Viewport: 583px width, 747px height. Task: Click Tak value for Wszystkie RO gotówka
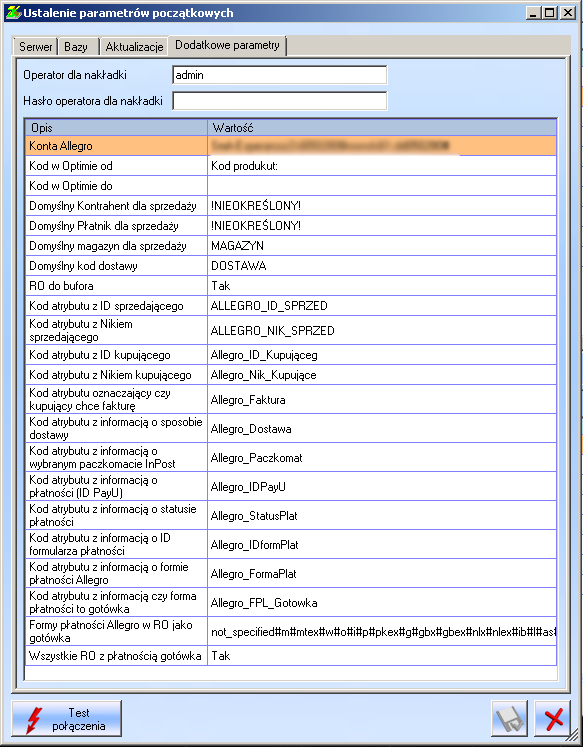click(382, 656)
